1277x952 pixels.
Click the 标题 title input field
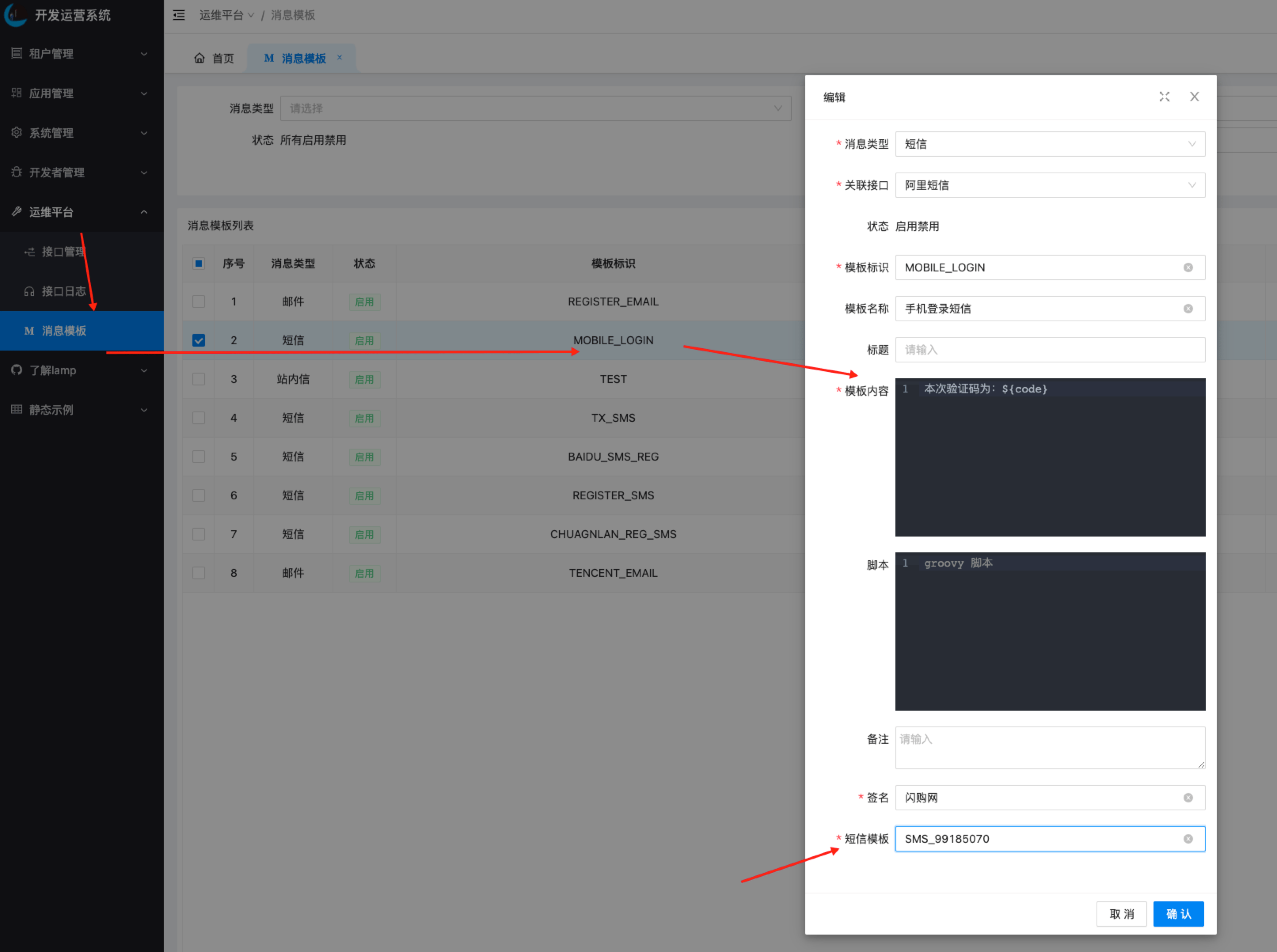click(1049, 350)
